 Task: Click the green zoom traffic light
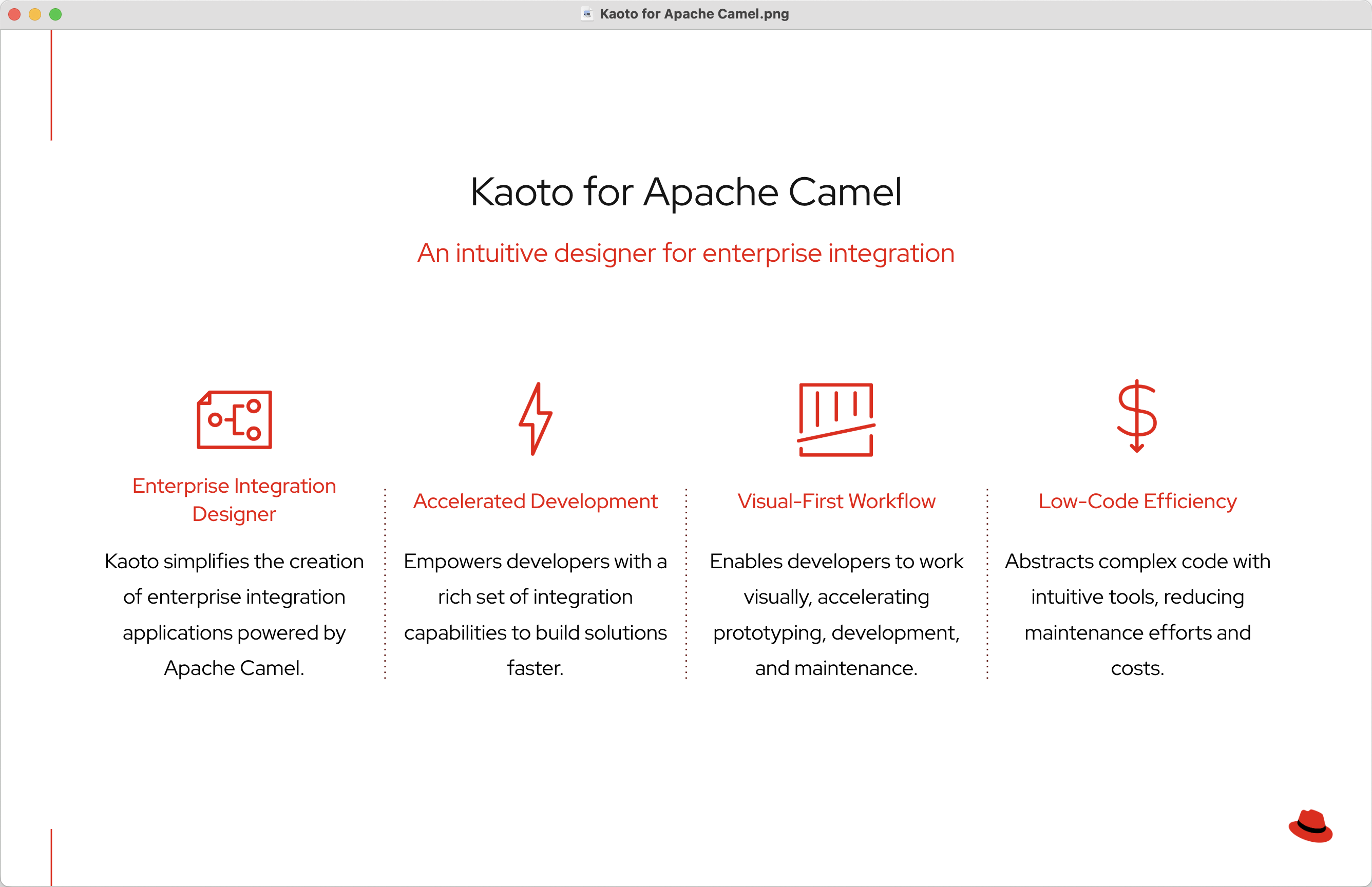[x=56, y=14]
